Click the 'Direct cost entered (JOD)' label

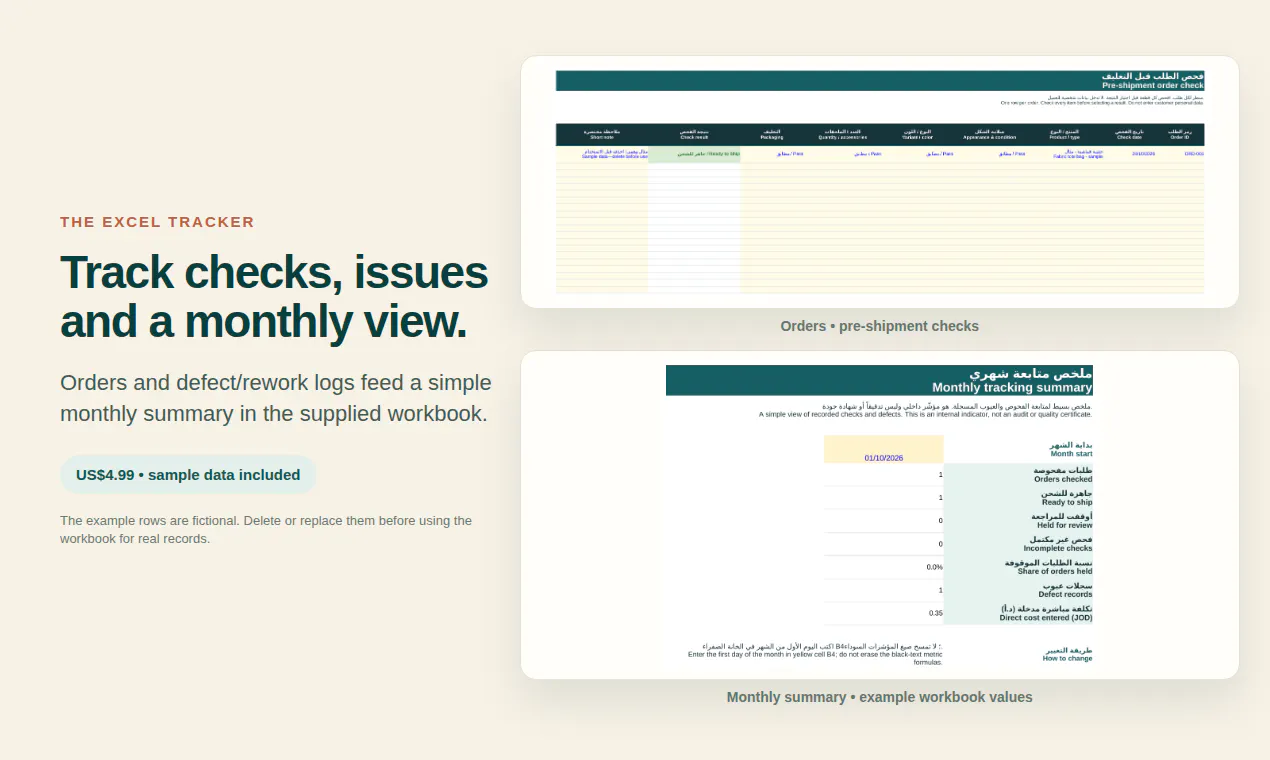pos(1046,618)
